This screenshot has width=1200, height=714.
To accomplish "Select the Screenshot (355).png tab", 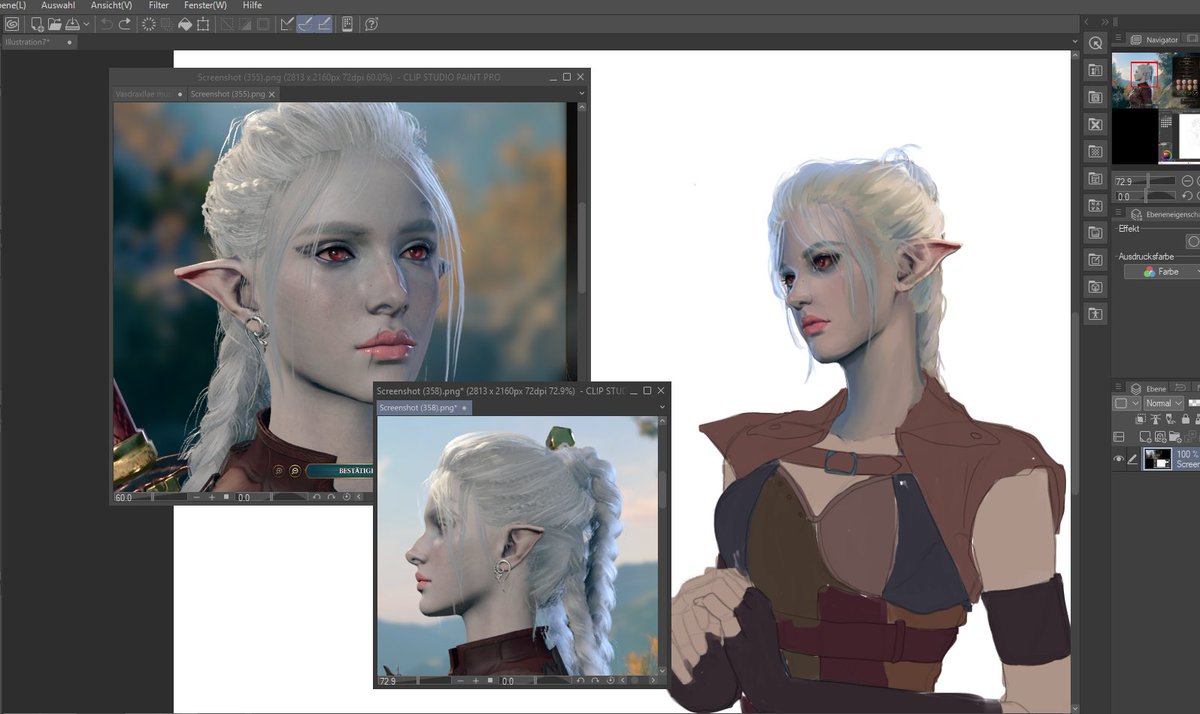I will point(232,94).
